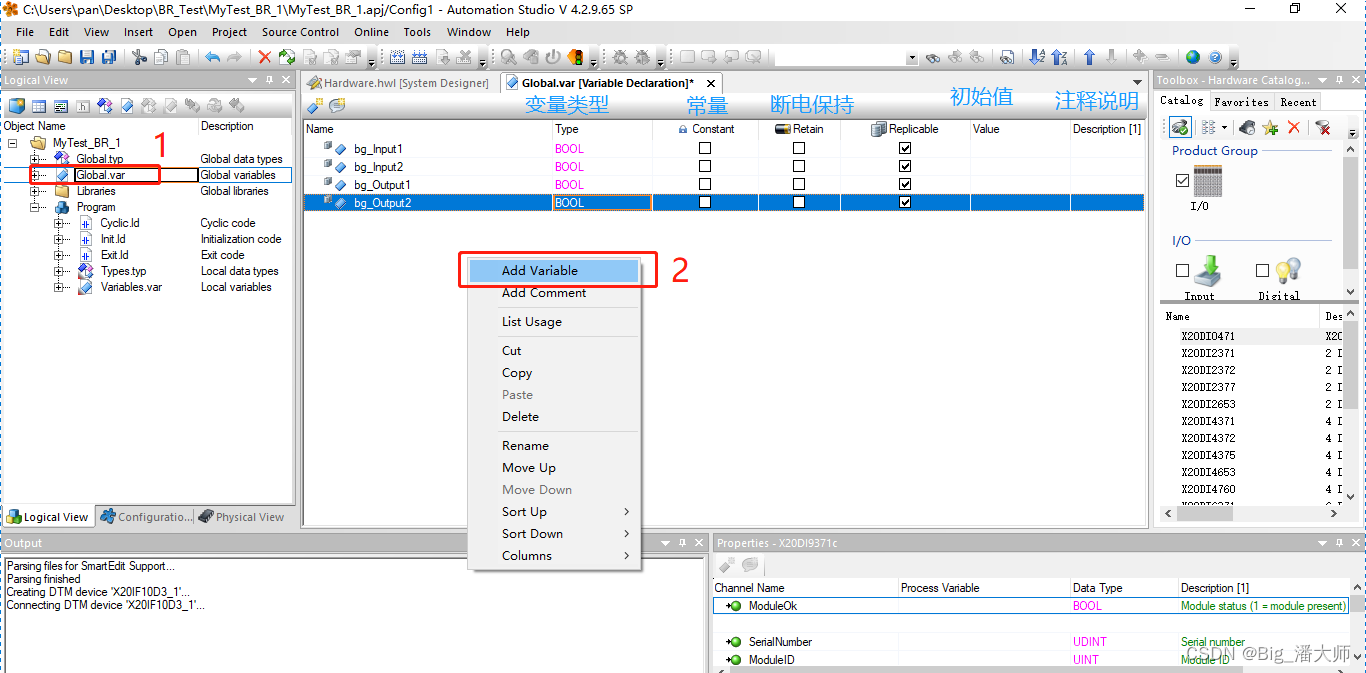Toggle Retain checkbox for bg_Input1
Viewport: 1366px width, 673px height.
pyautogui.click(x=798, y=148)
